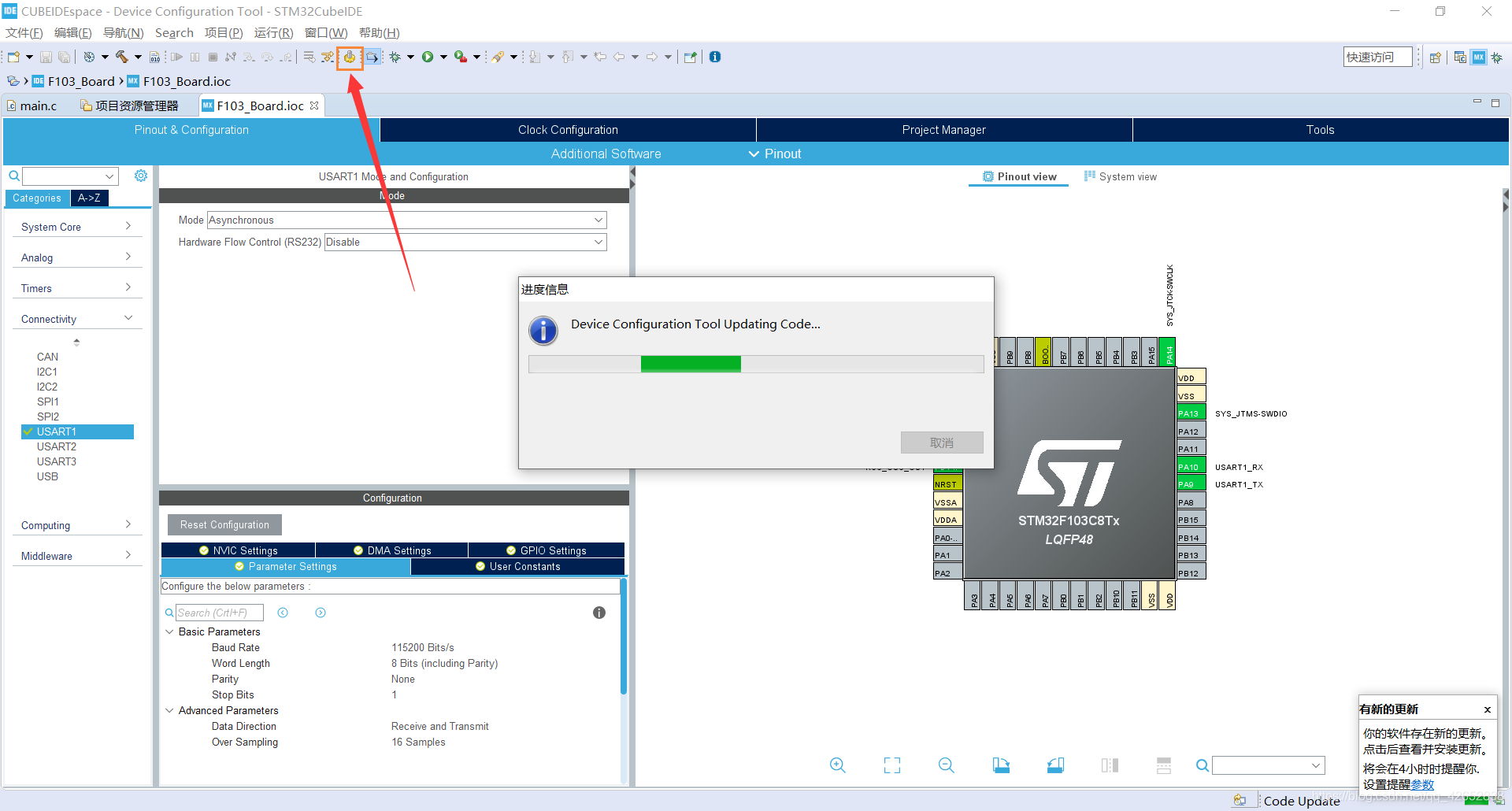This screenshot has height=811, width=1512.
Task: Collapse the Basic Parameters group
Action: [169, 631]
